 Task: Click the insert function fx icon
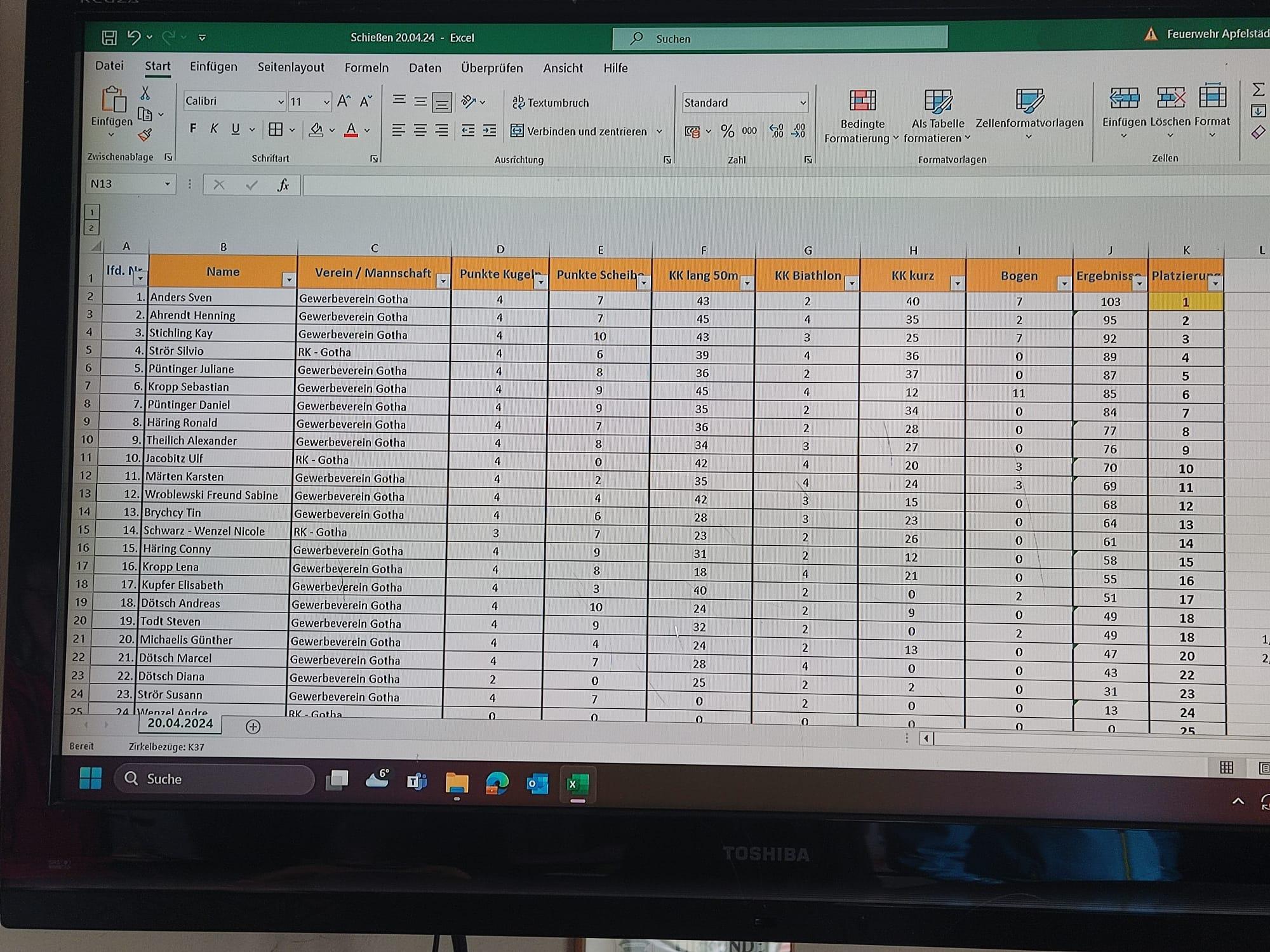point(283,185)
